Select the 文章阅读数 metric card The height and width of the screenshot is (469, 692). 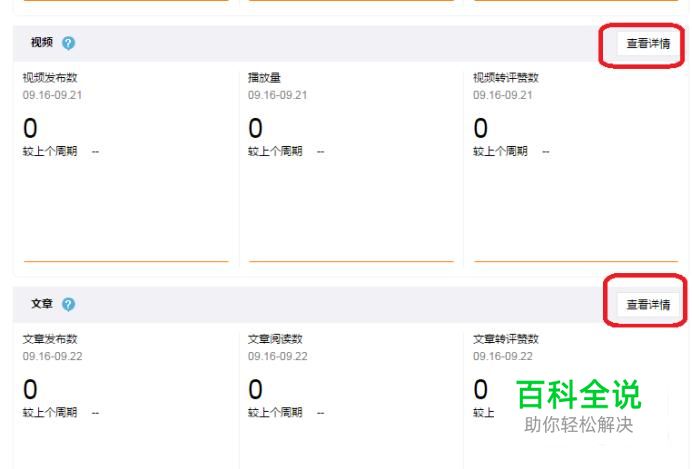click(x=351, y=396)
